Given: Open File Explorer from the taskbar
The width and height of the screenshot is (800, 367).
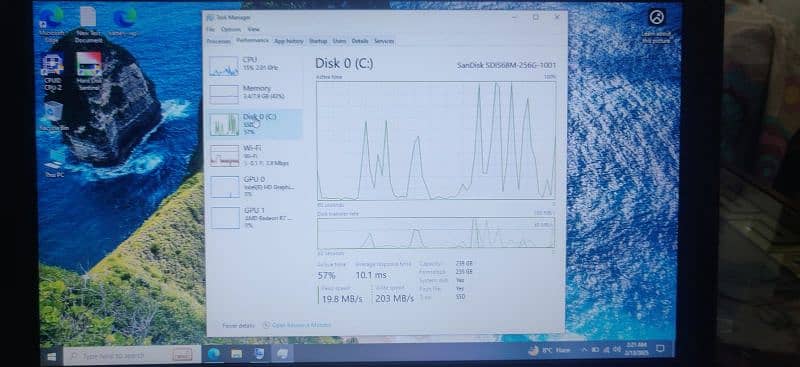Looking at the screenshot, I should point(237,354).
